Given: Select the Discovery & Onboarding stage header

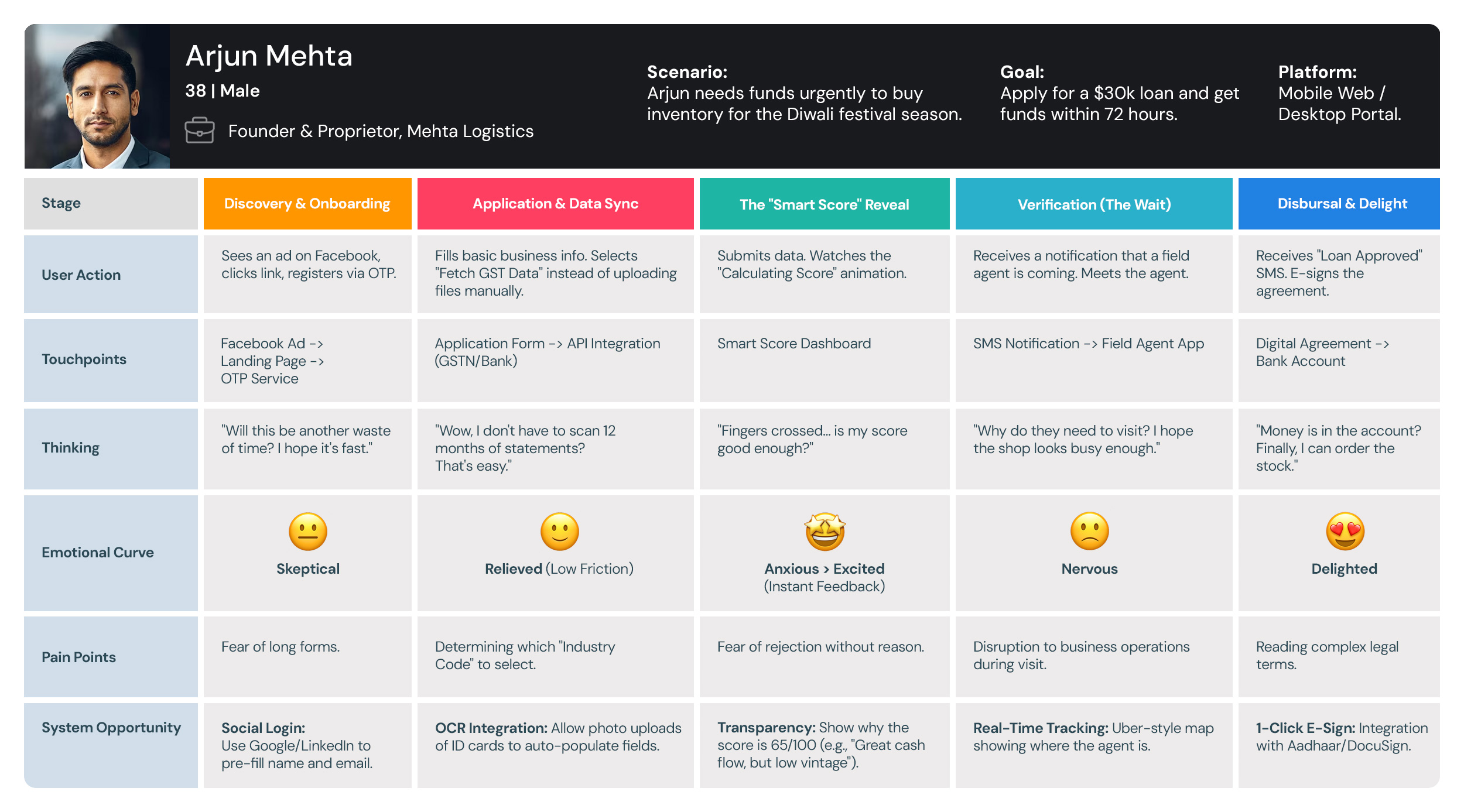Looking at the screenshot, I should click(x=307, y=204).
